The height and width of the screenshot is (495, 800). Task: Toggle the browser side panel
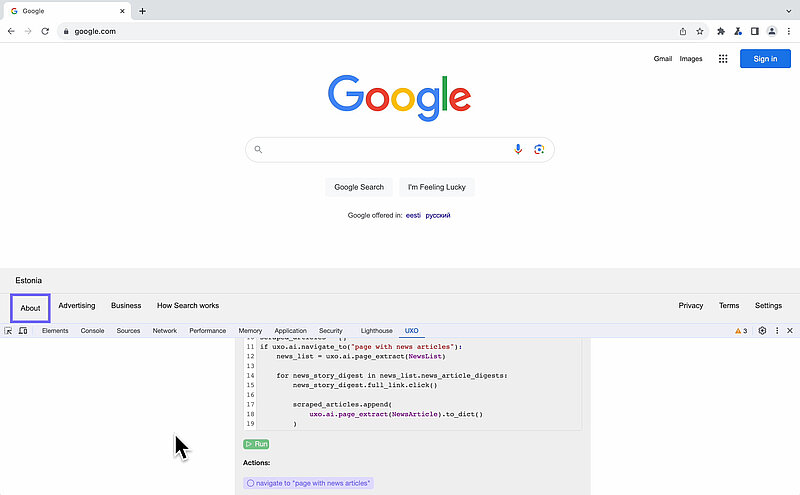pos(755,31)
